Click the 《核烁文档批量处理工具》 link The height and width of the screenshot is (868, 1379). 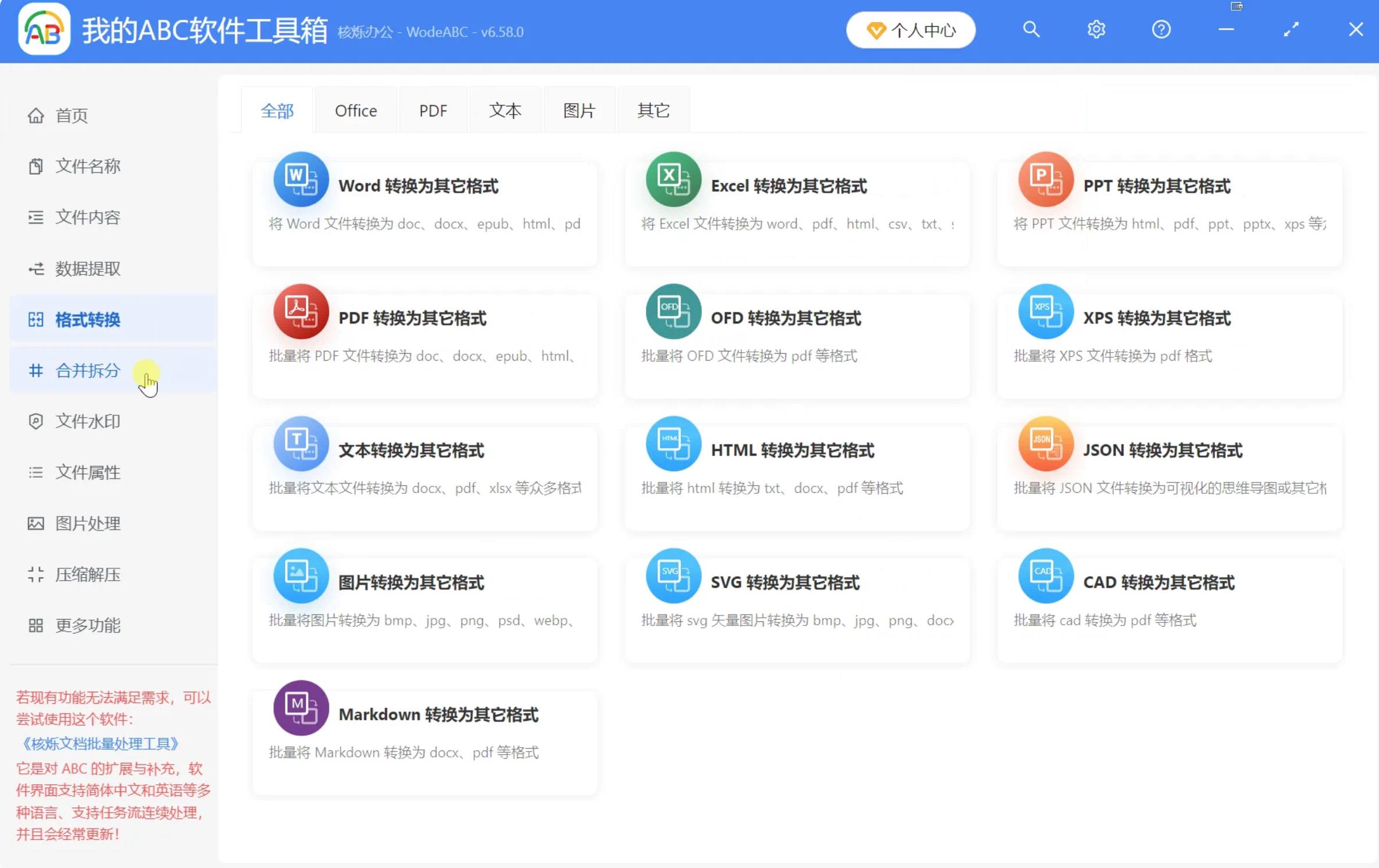[99, 744]
